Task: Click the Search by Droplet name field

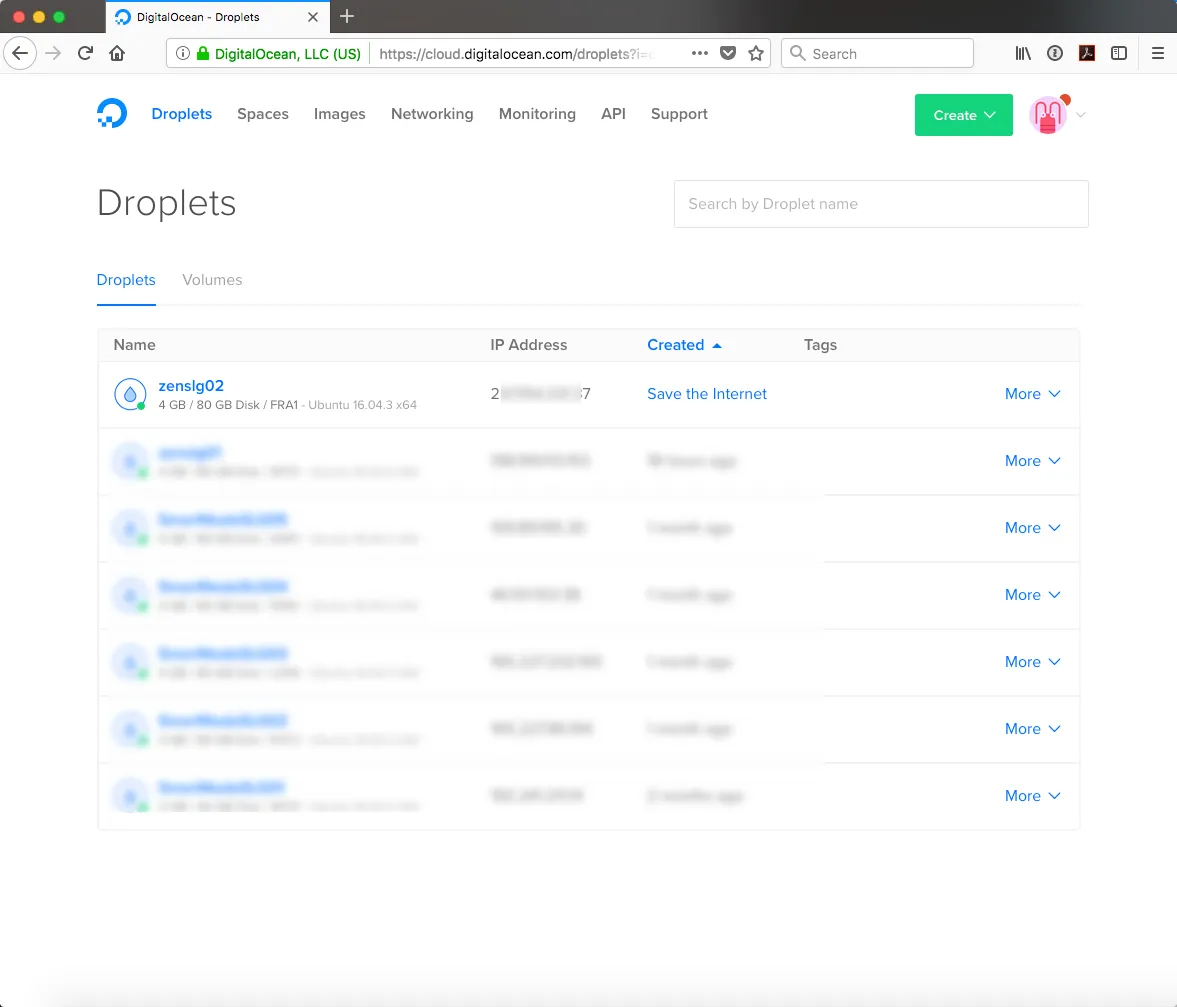Action: point(881,204)
